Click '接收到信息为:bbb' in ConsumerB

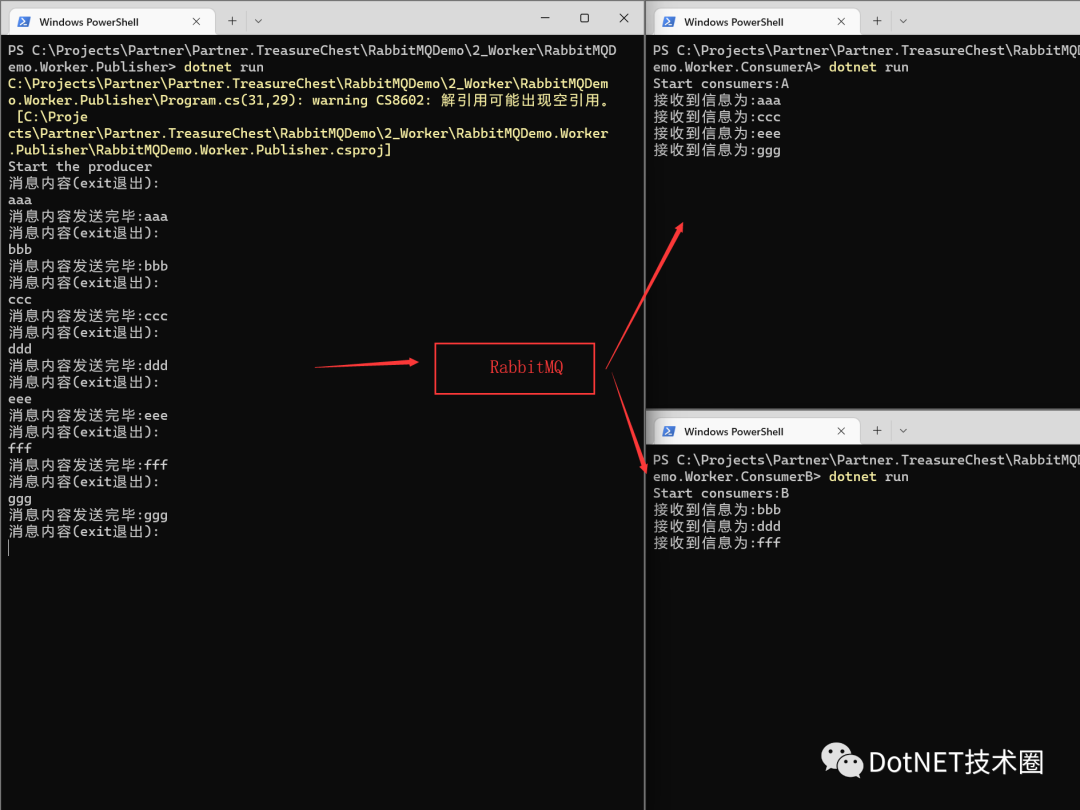click(717, 510)
